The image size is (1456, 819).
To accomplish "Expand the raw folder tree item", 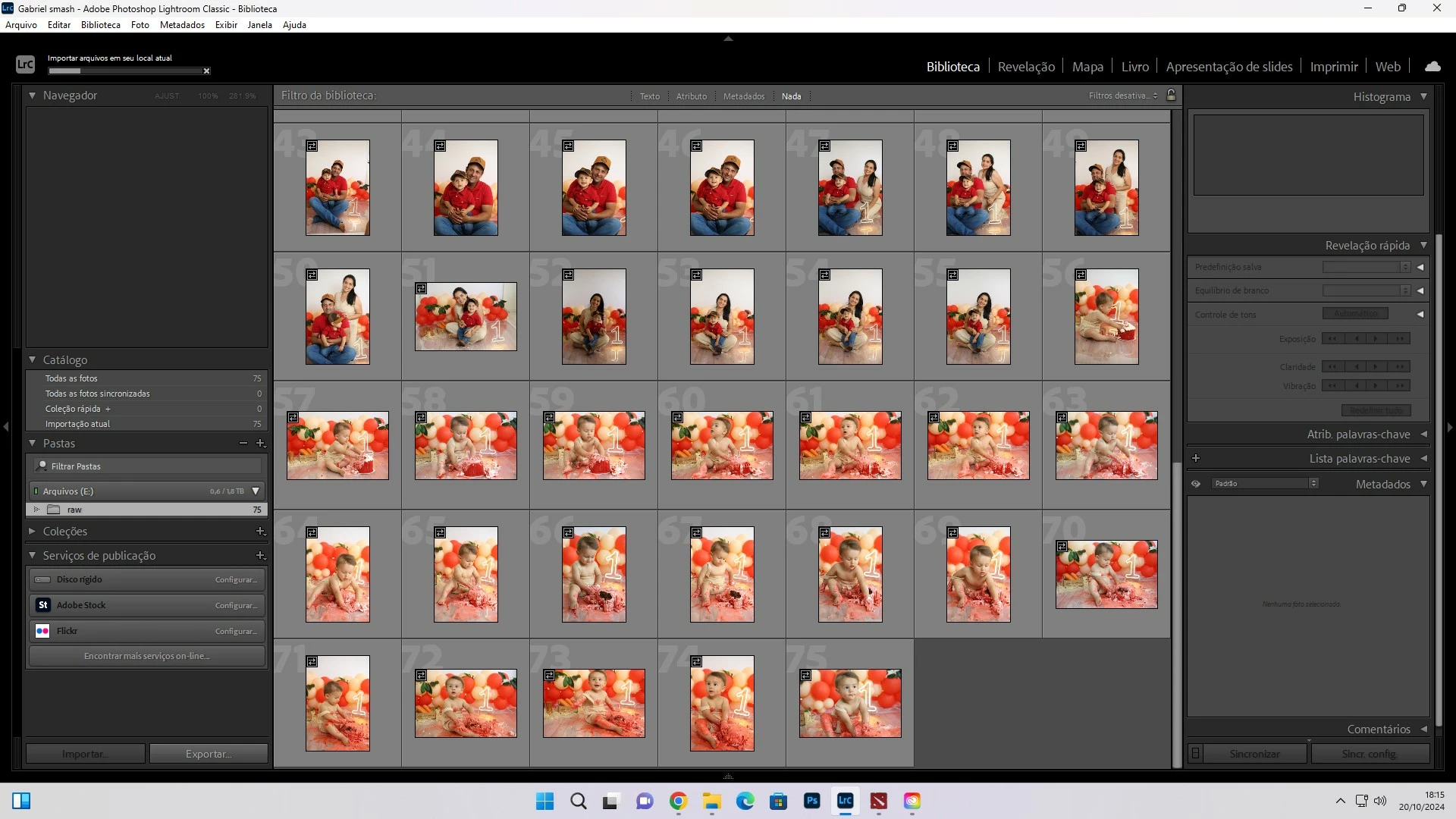I will [x=36, y=510].
